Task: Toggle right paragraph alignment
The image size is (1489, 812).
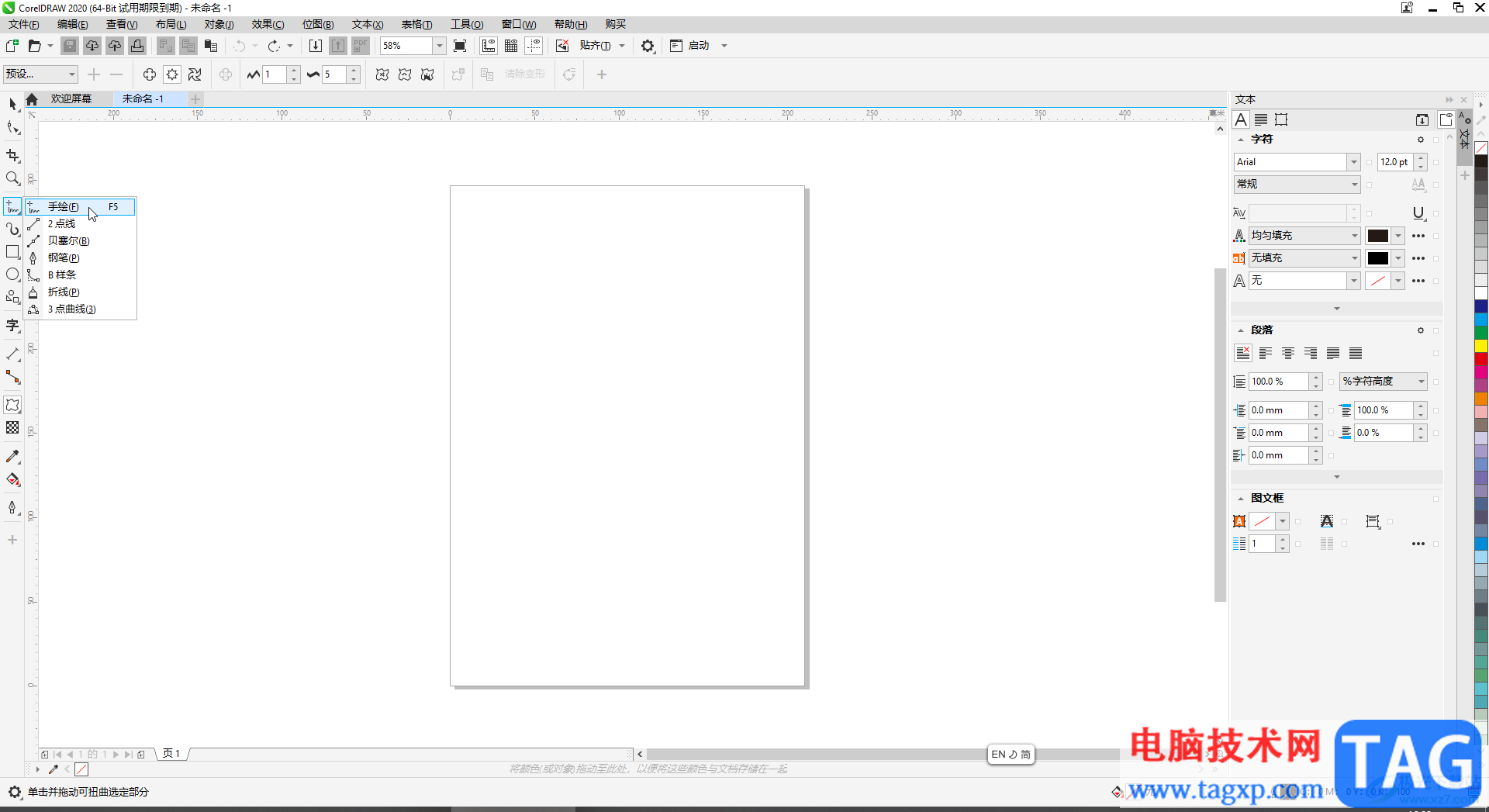Action: coord(1311,354)
